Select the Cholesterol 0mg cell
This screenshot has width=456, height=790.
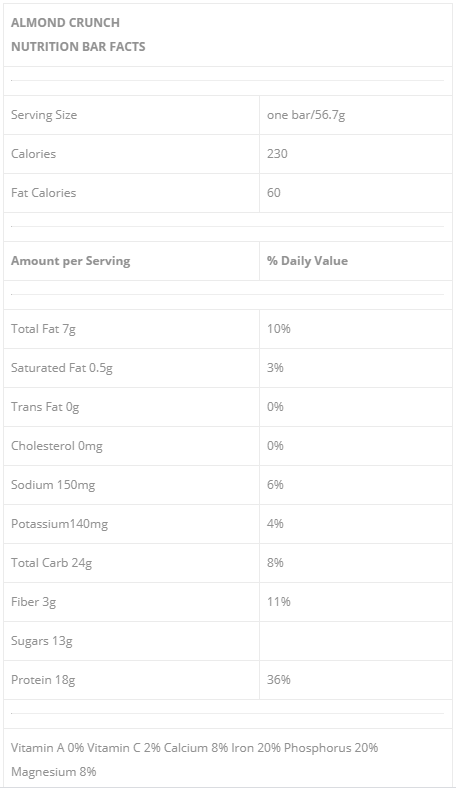click(132, 446)
